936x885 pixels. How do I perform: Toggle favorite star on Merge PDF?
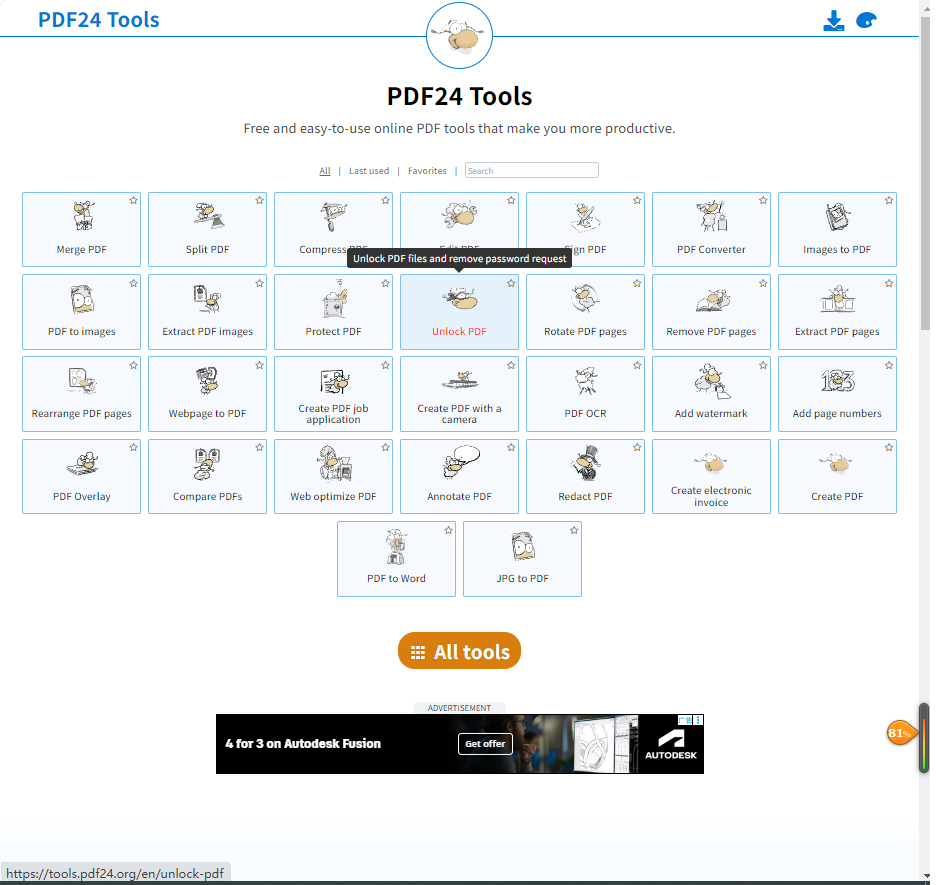133,201
